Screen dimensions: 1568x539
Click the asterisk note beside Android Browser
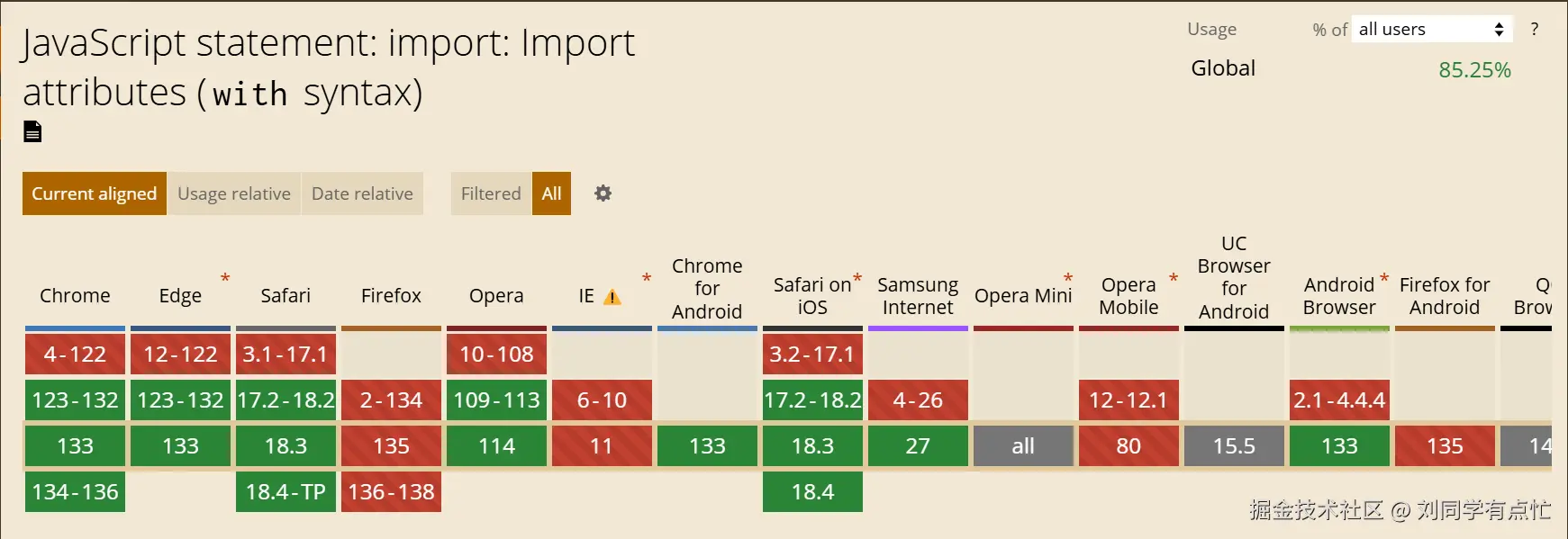[1384, 278]
